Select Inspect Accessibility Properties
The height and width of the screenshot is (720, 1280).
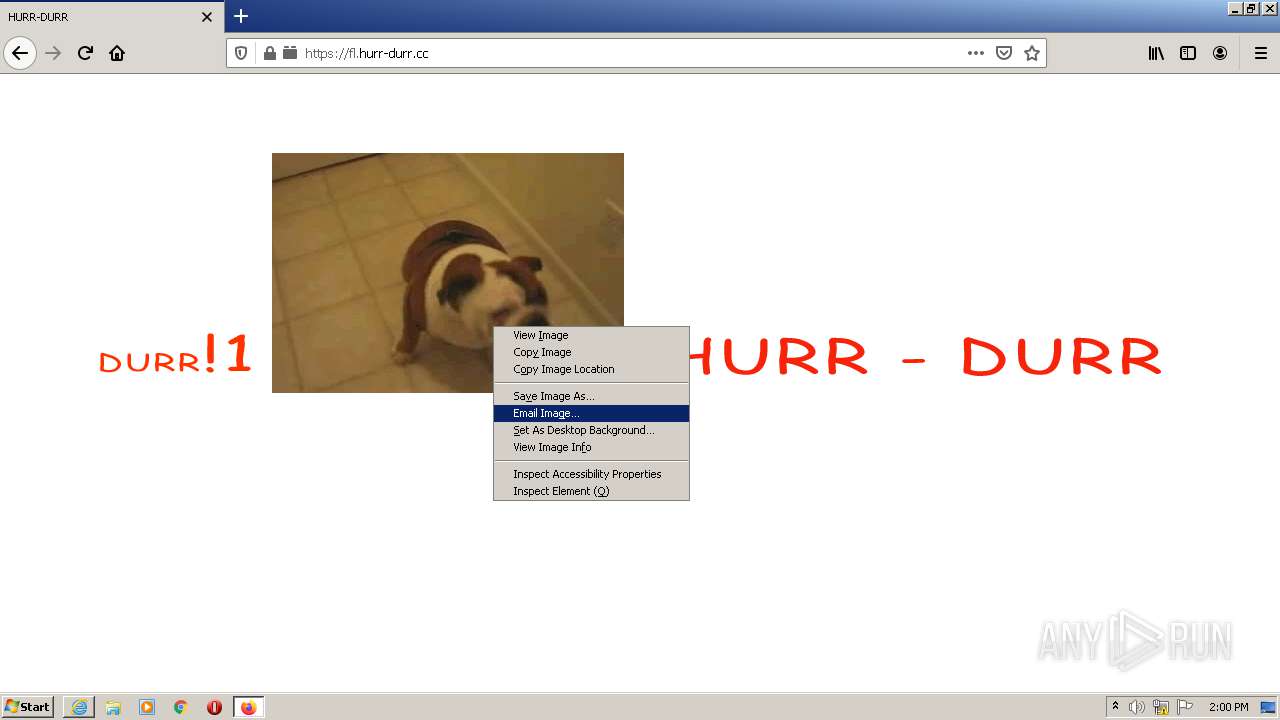tap(591, 474)
